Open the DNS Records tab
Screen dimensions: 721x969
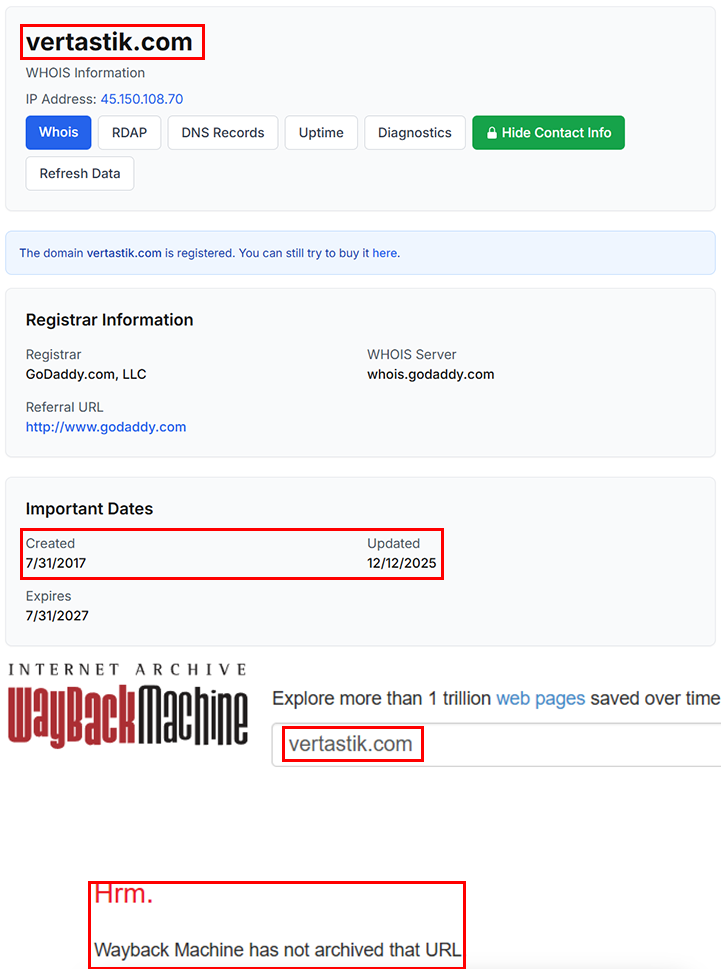[x=222, y=132]
